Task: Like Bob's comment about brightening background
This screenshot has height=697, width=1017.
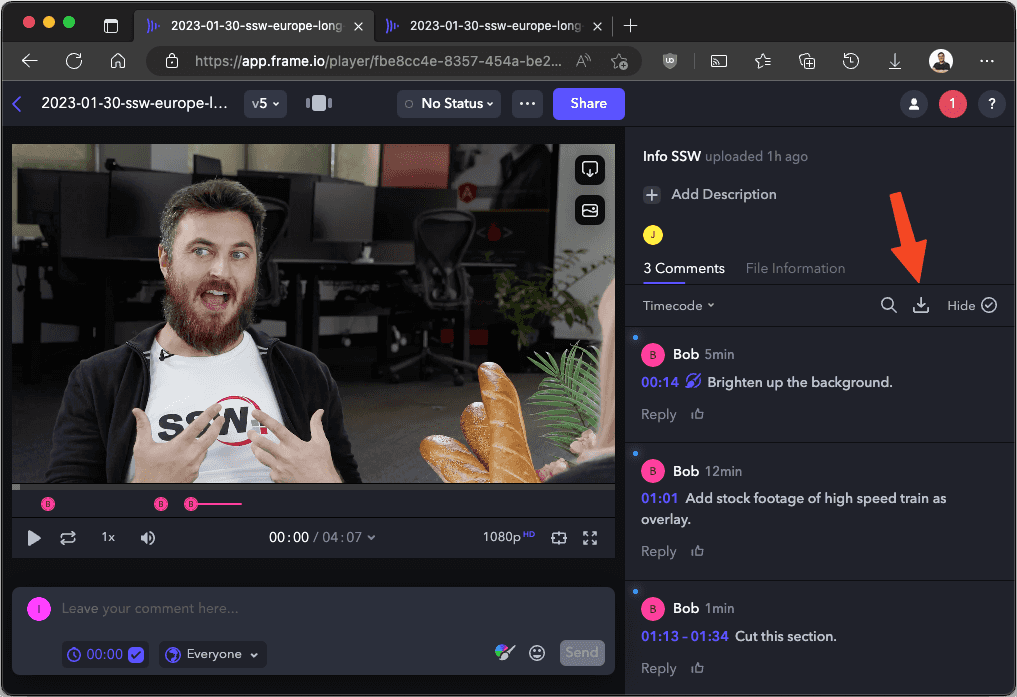Action: tap(698, 414)
